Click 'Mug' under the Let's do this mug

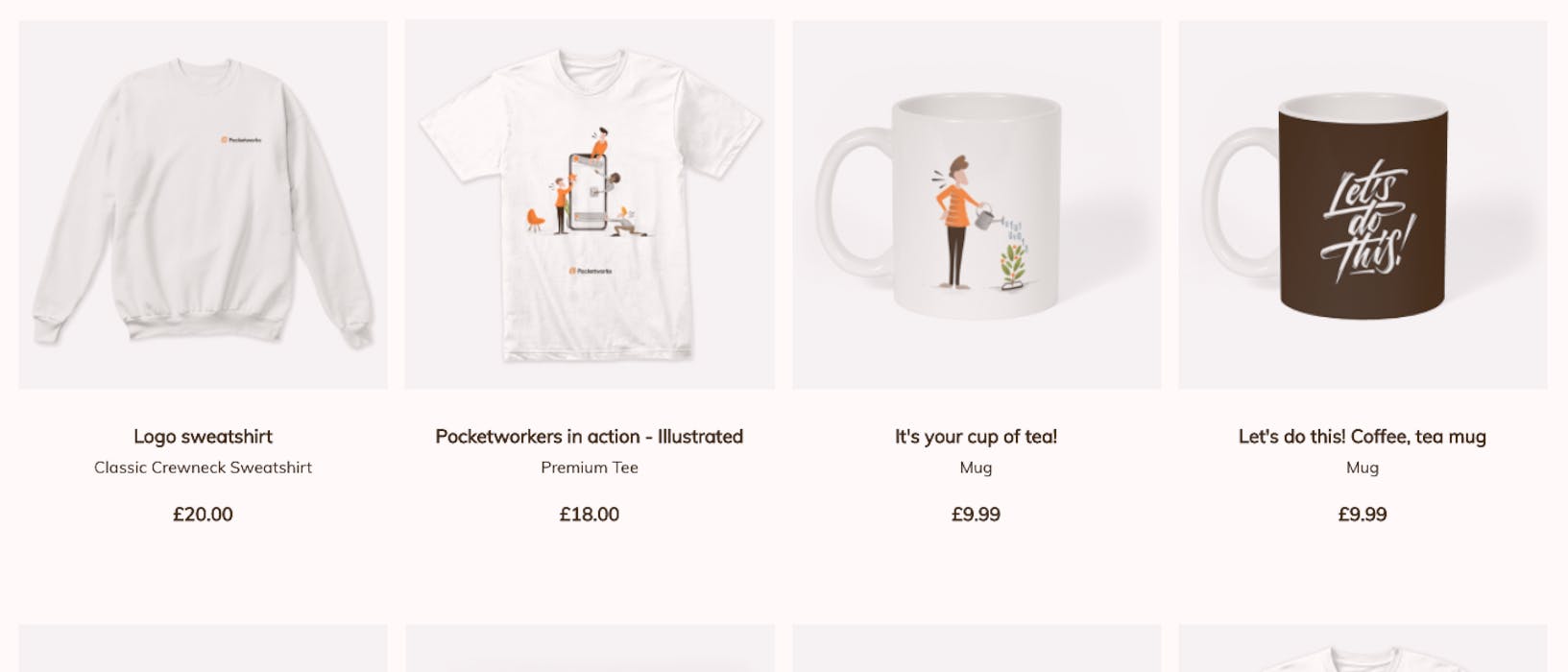[x=1363, y=468]
